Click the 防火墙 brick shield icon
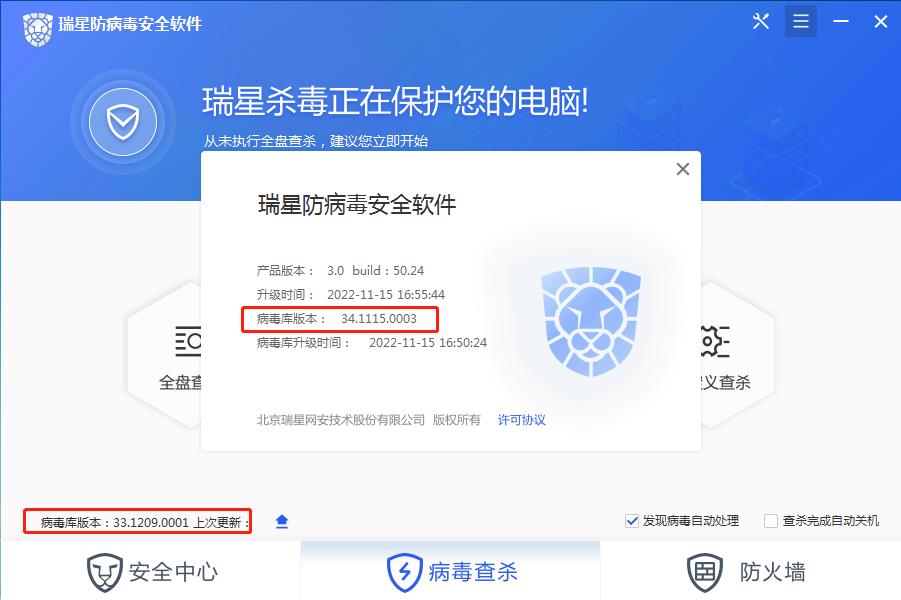The width and height of the screenshot is (901, 600). point(705,572)
